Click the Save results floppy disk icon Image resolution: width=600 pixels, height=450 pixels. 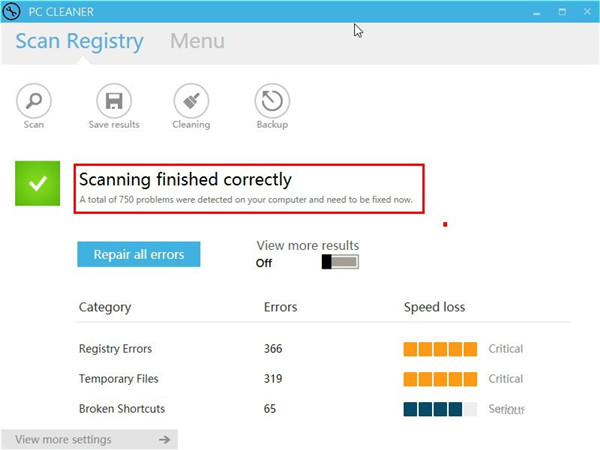(114, 100)
